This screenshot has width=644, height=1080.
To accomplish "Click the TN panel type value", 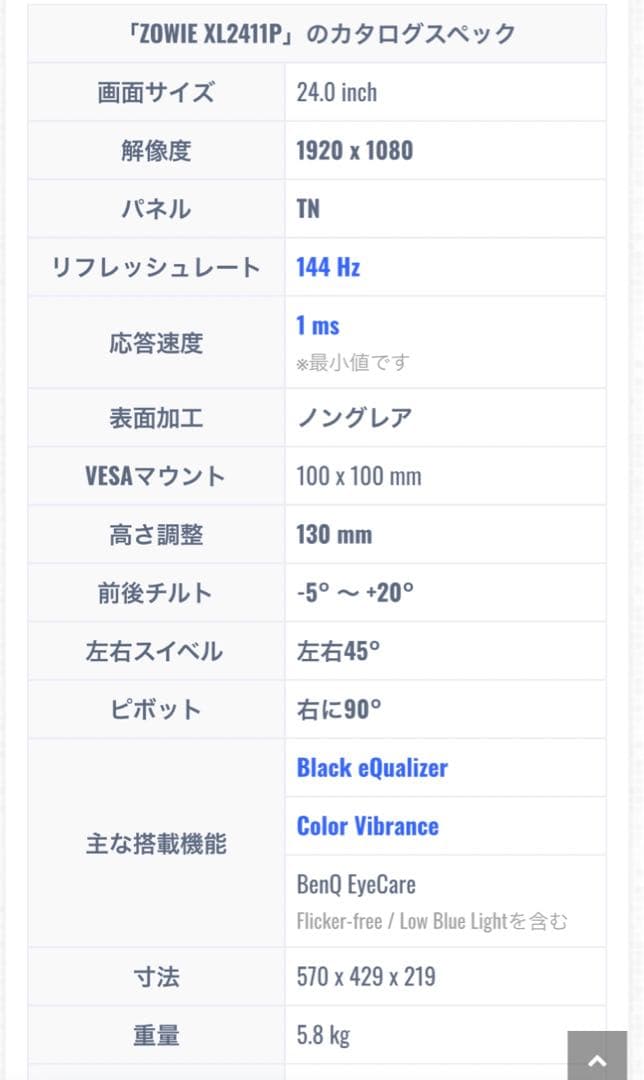I will (308, 209).
